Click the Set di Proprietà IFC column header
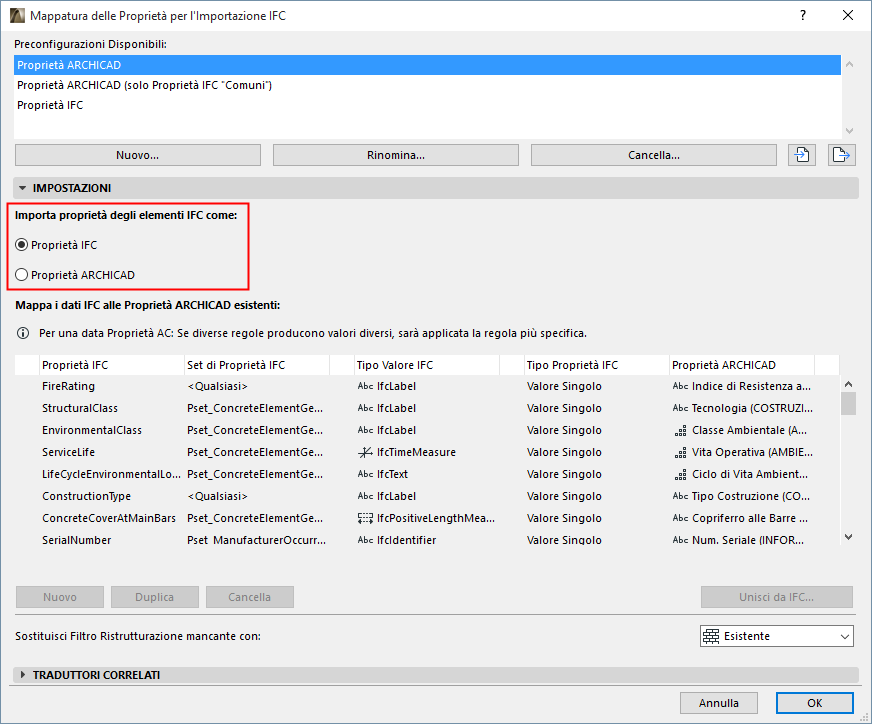 pos(256,365)
